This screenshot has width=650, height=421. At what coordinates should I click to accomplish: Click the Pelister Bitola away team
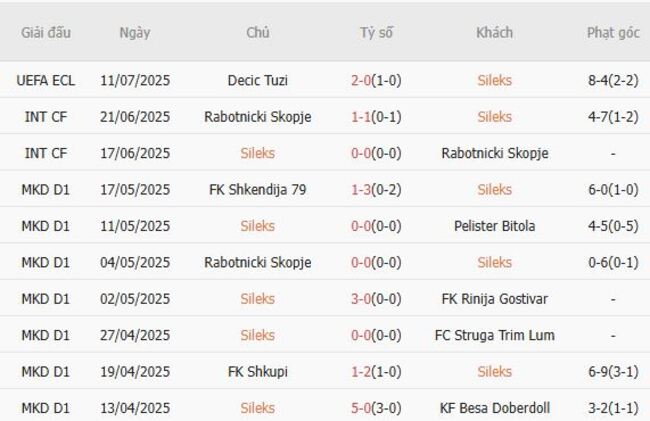(x=494, y=226)
